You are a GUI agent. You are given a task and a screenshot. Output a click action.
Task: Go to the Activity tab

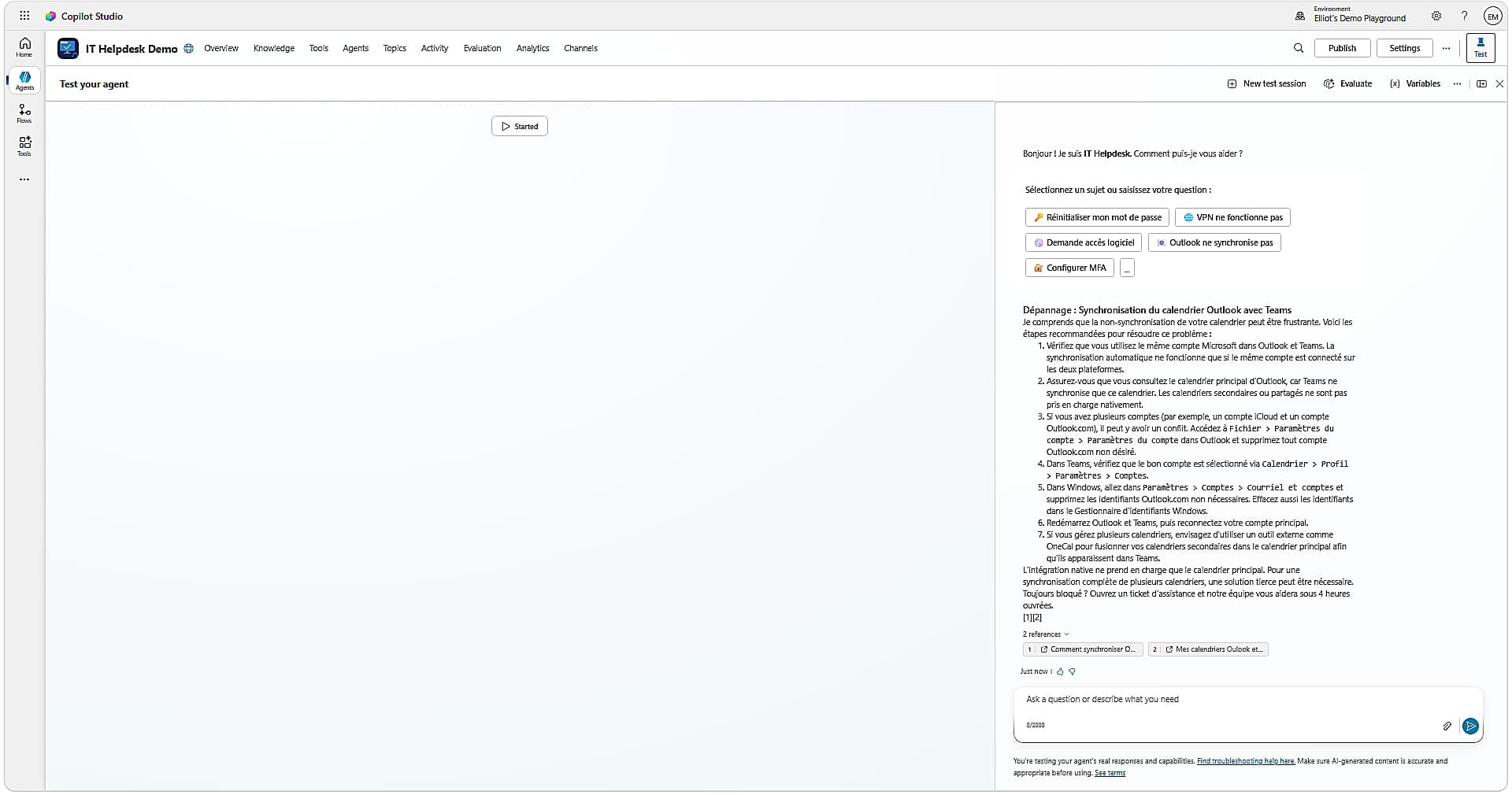tap(435, 48)
